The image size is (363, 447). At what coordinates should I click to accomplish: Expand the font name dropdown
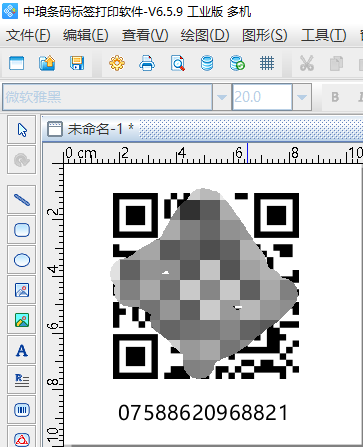pyautogui.click(x=222, y=97)
